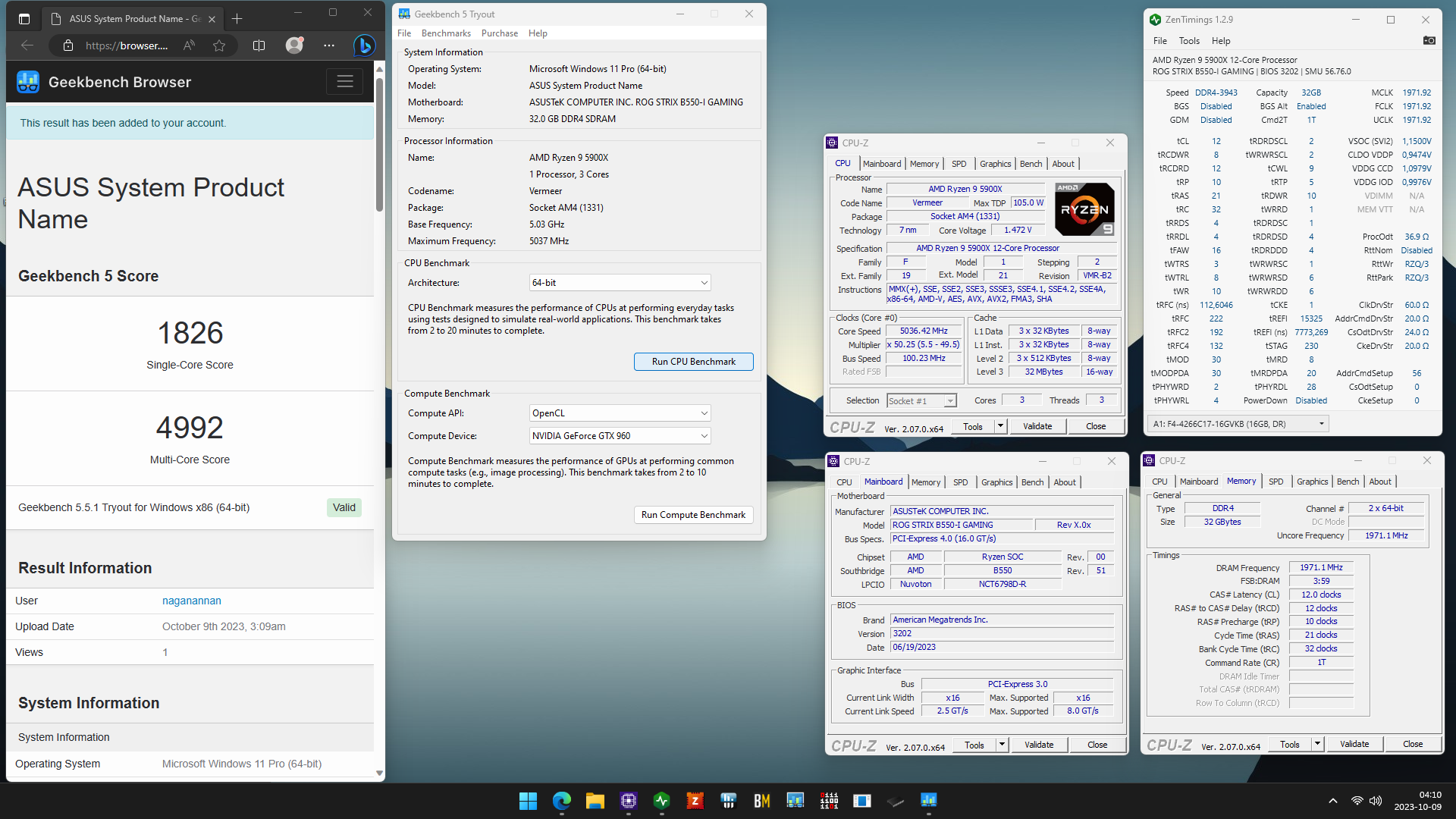Expand Tools arrow in top CPU-Z window
Viewport: 1456px width, 819px height.
[x=1000, y=426]
